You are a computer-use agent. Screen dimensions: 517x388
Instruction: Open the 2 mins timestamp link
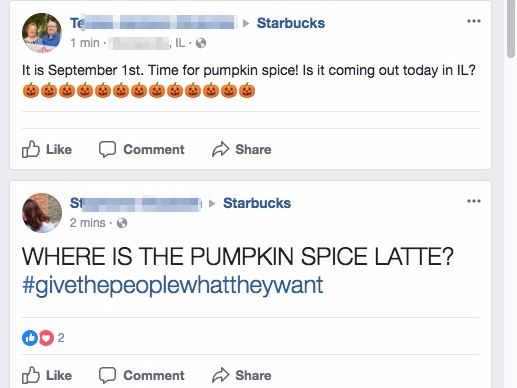click(87, 223)
